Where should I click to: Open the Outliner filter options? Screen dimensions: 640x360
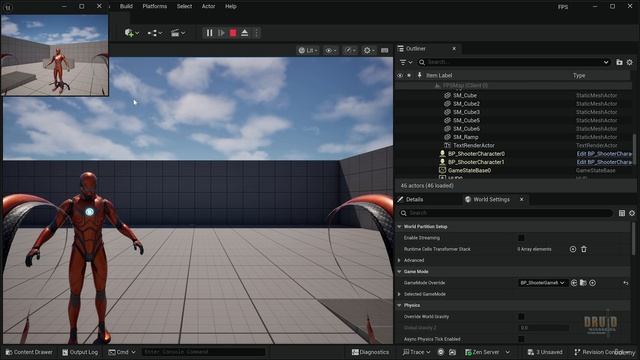point(405,62)
